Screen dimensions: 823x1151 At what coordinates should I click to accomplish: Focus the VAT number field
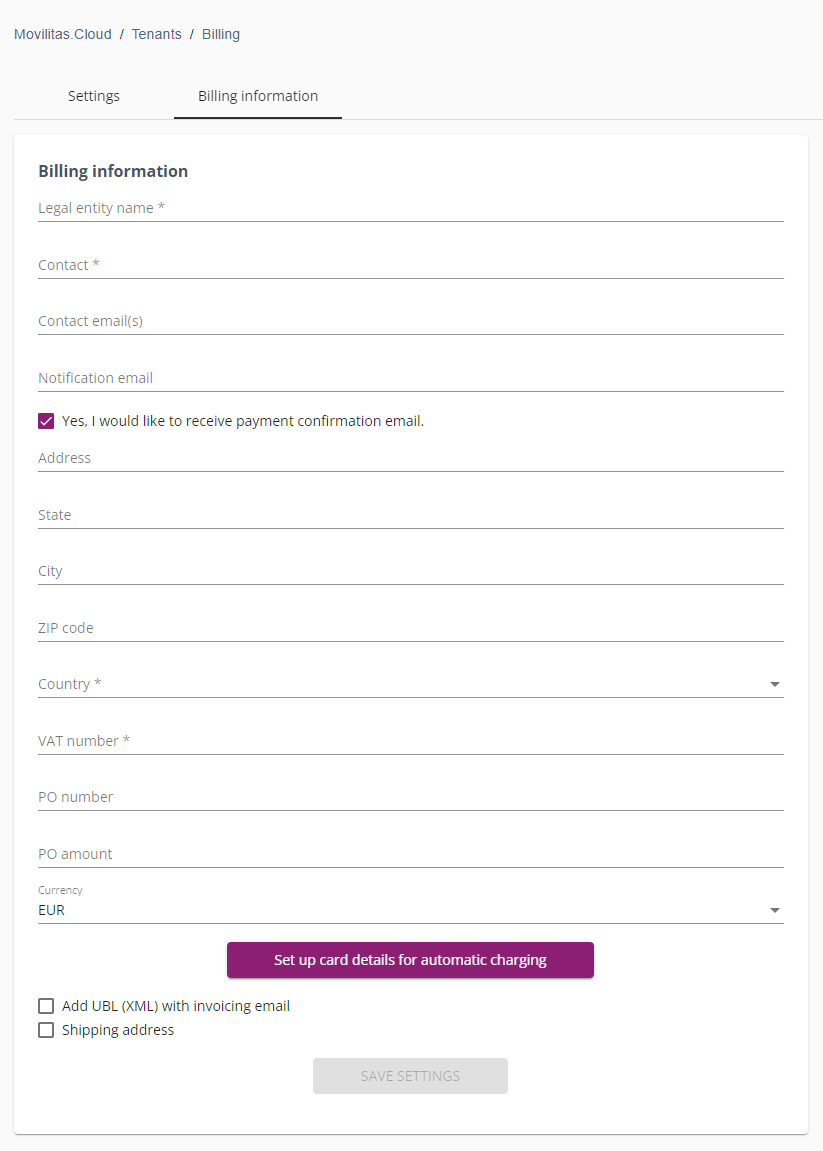pos(410,741)
